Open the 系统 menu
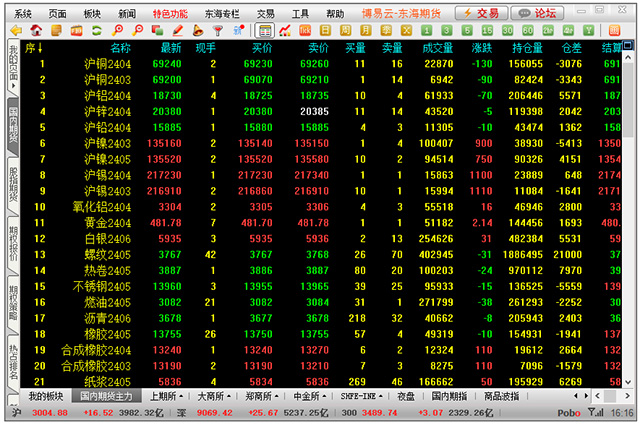The image size is (640, 425). [23, 14]
